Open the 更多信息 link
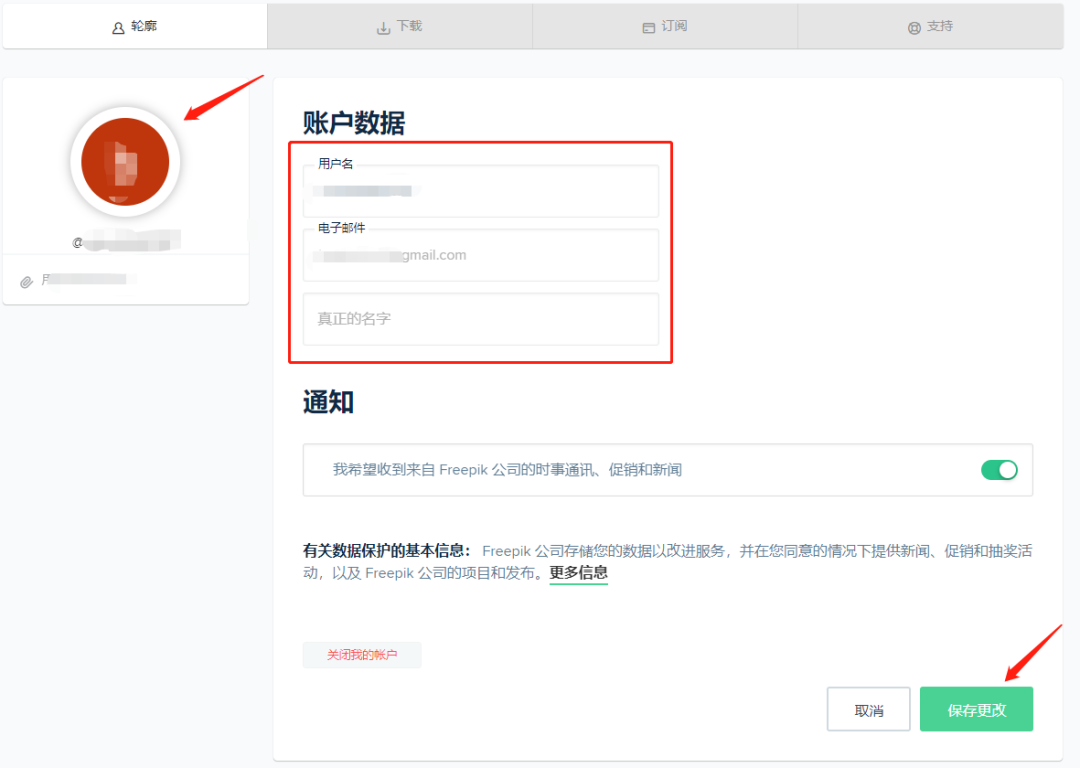Image resolution: width=1080 pixels, height=768 pixels. [x=578, y=573]
